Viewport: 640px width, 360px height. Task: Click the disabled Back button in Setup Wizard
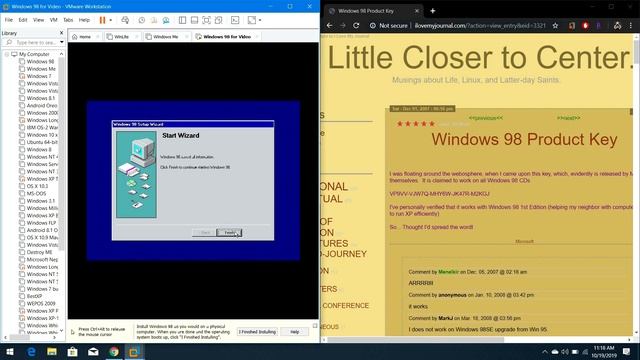click(204, 233)
